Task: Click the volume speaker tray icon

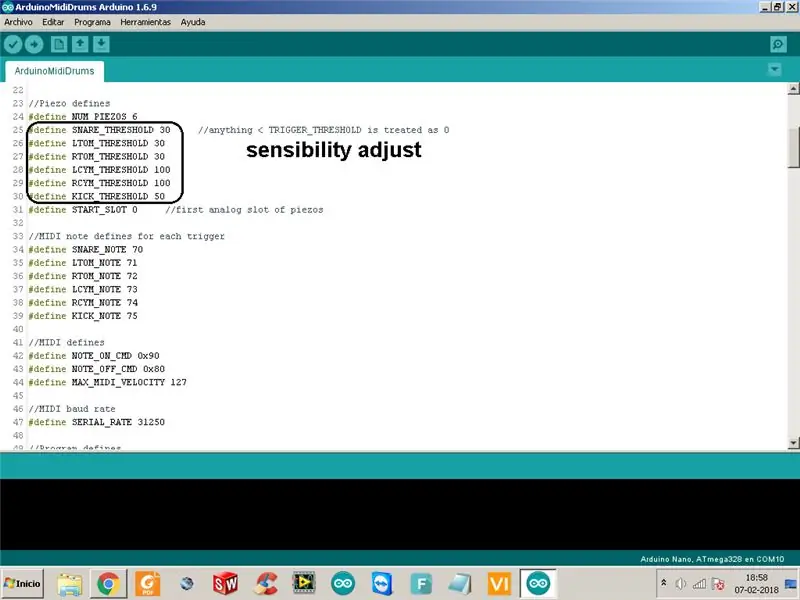Action: coord(680,583)
